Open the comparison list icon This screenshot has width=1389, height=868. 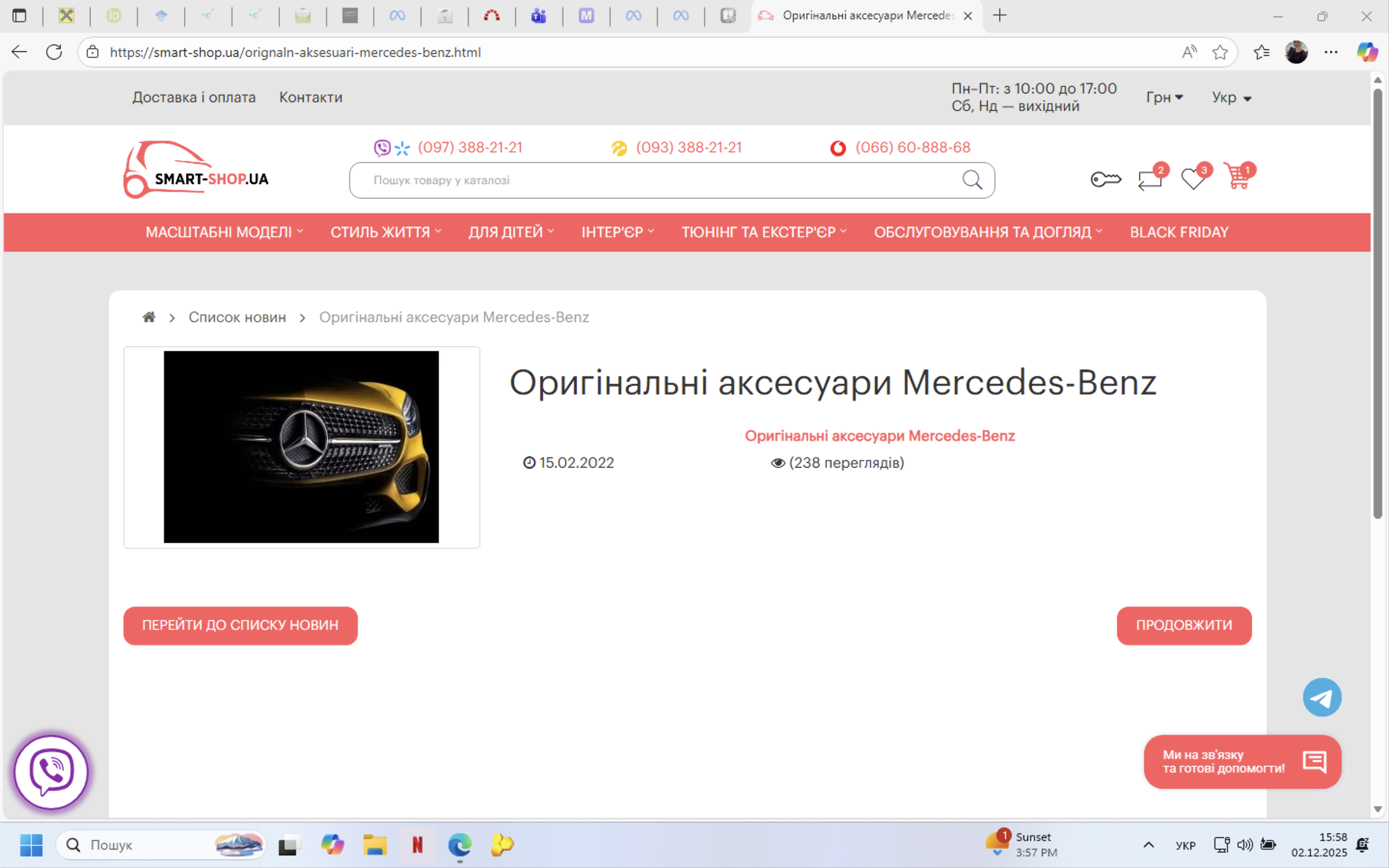click(x=1150, y=180)
